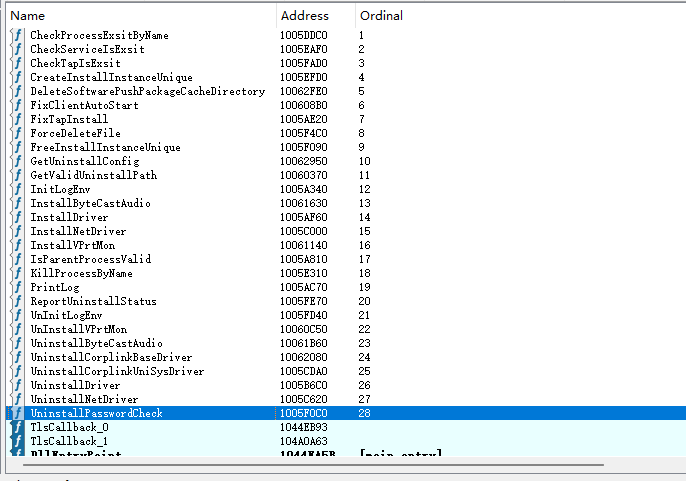Select the IsParentProcessValid function name
Viewport: 686px width, 481px height.
90,259
